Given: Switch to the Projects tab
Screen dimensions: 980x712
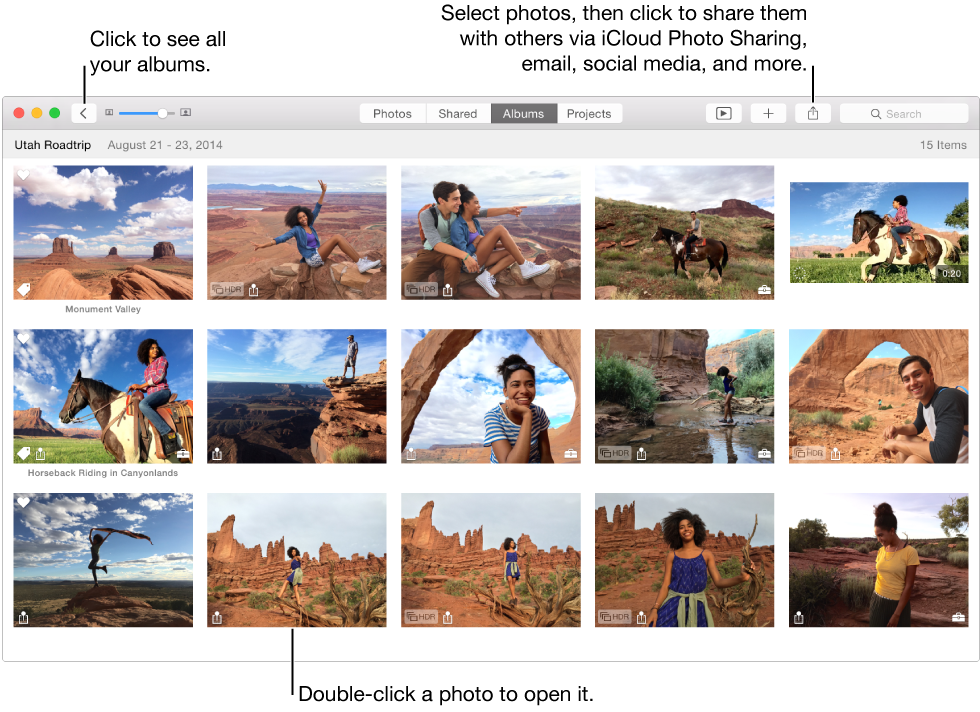Looking at the screenshot, I should [x=589, y=113].
